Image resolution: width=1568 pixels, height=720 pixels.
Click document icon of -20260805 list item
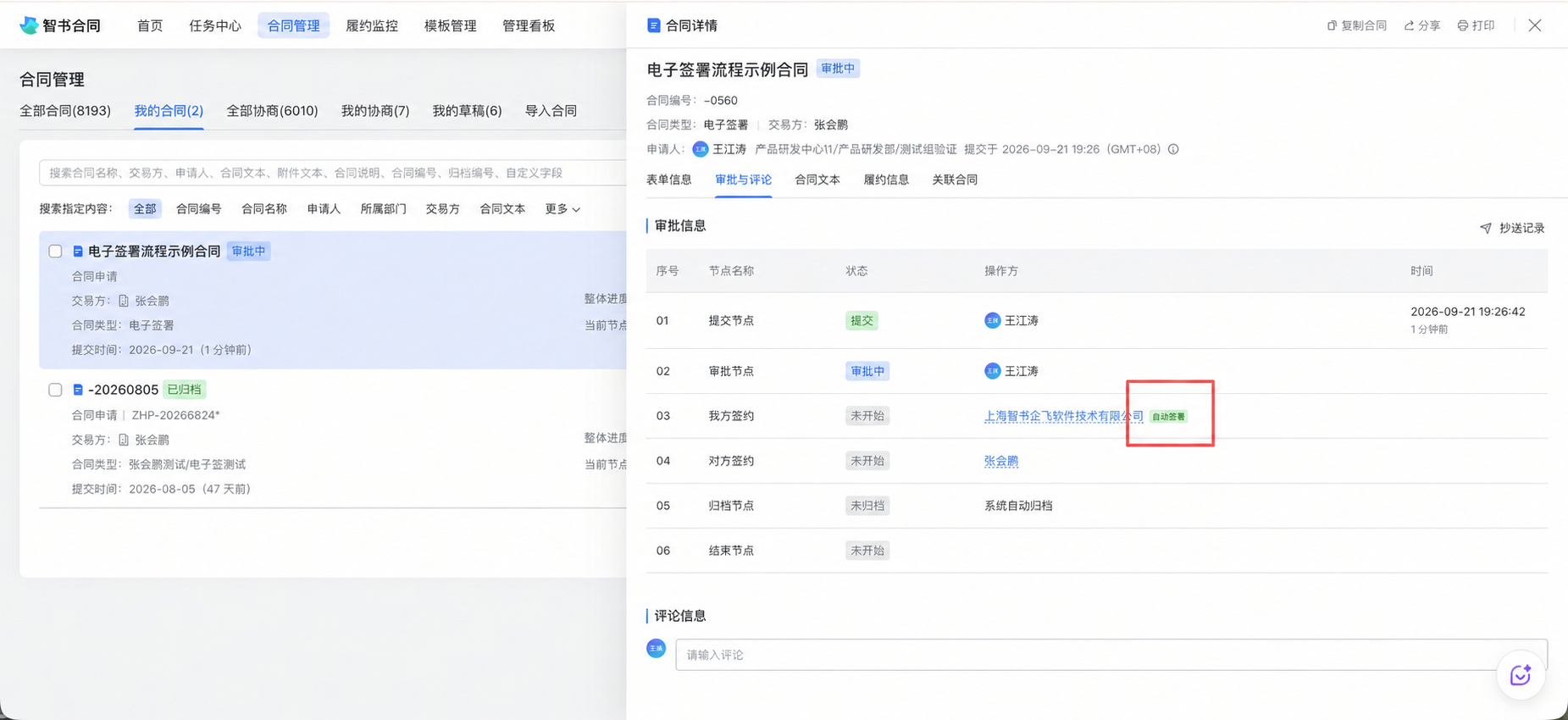(78, 390)
